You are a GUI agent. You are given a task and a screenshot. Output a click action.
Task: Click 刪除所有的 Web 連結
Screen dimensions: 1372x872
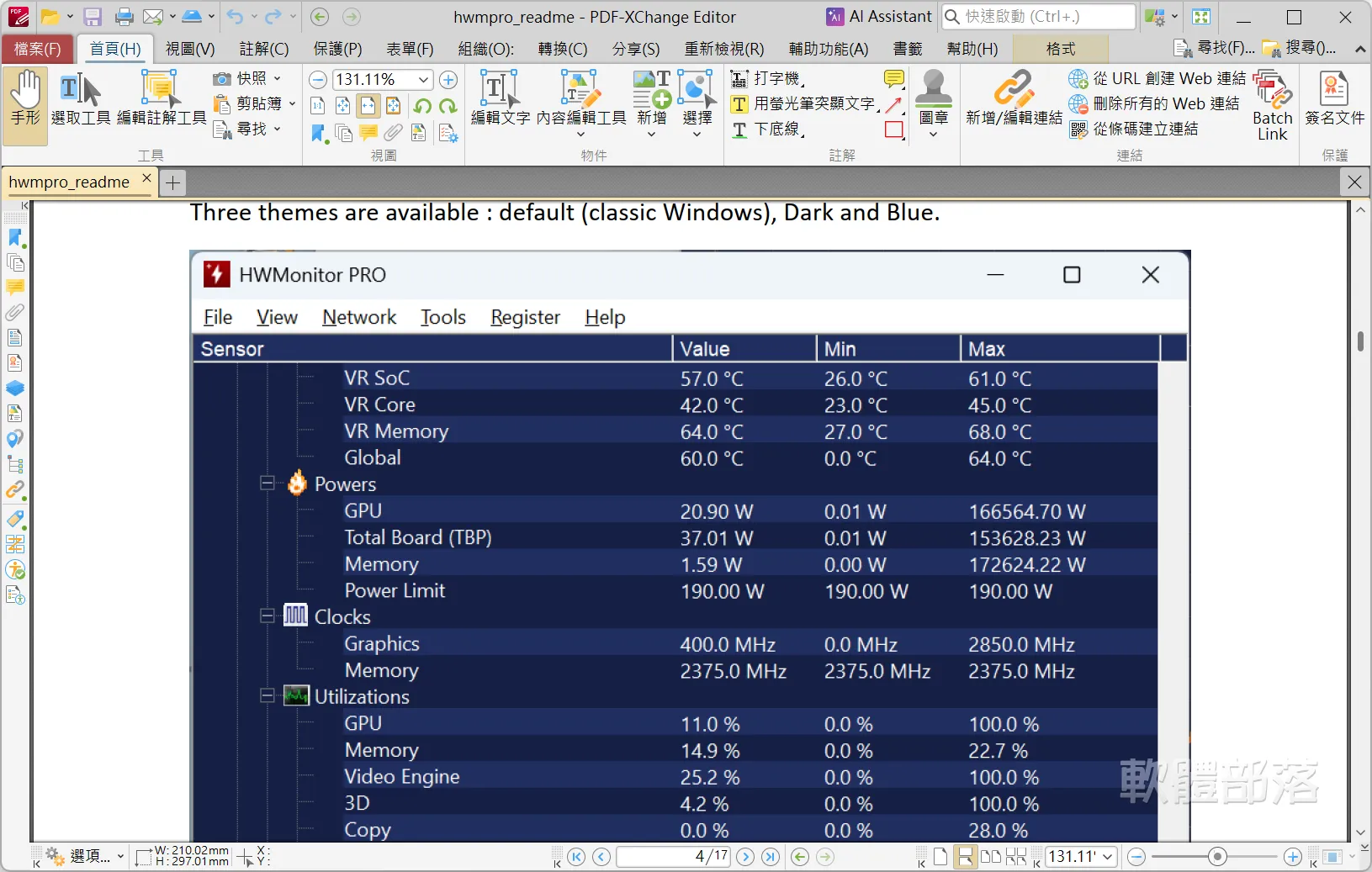[1154, 103]
